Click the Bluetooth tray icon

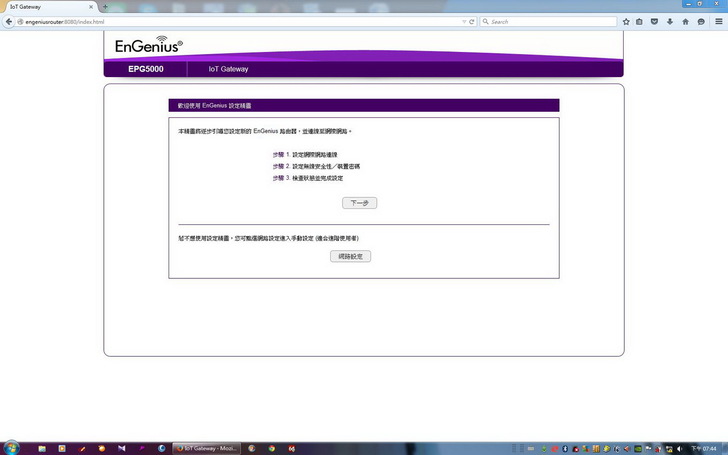(565, 449)
